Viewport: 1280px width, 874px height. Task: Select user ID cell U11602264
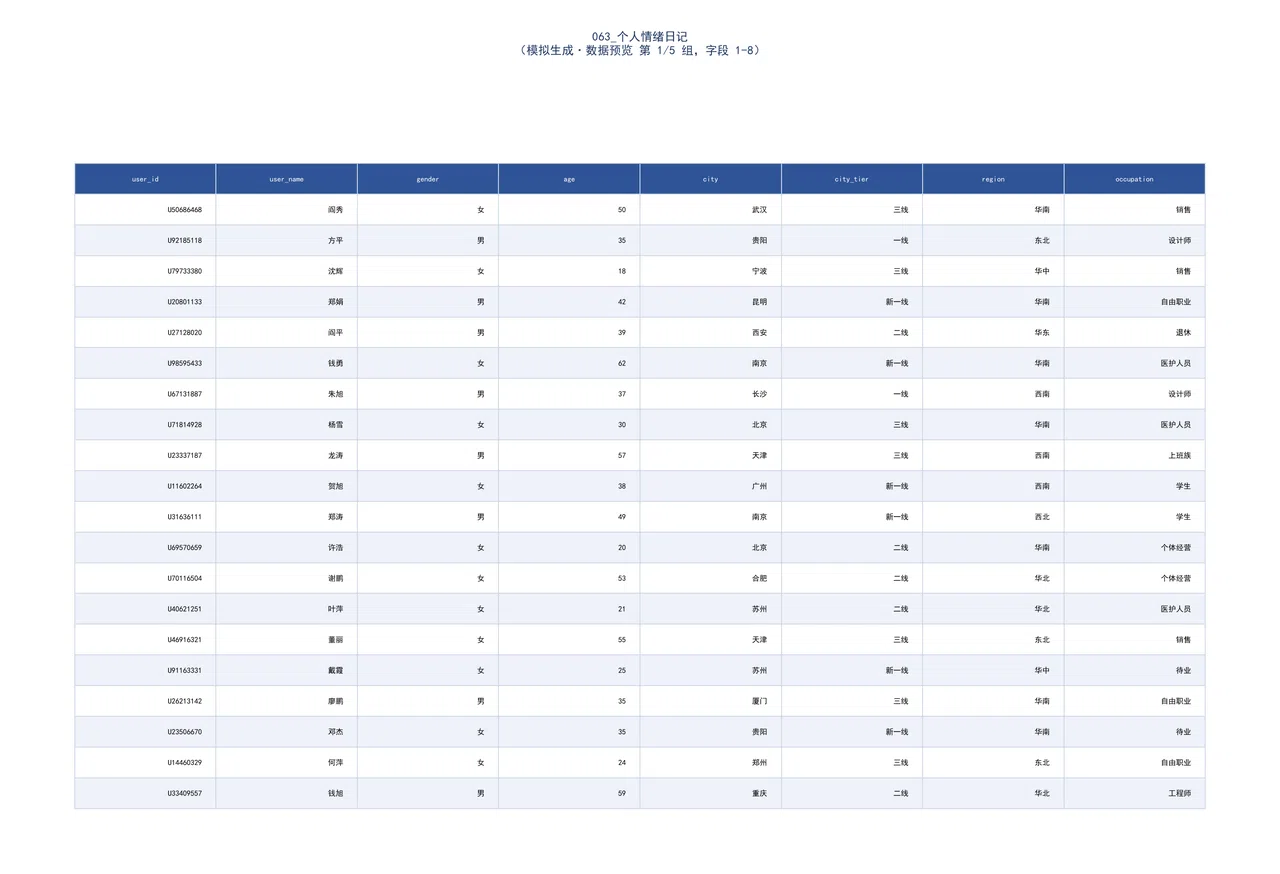(x=145, y=486)
